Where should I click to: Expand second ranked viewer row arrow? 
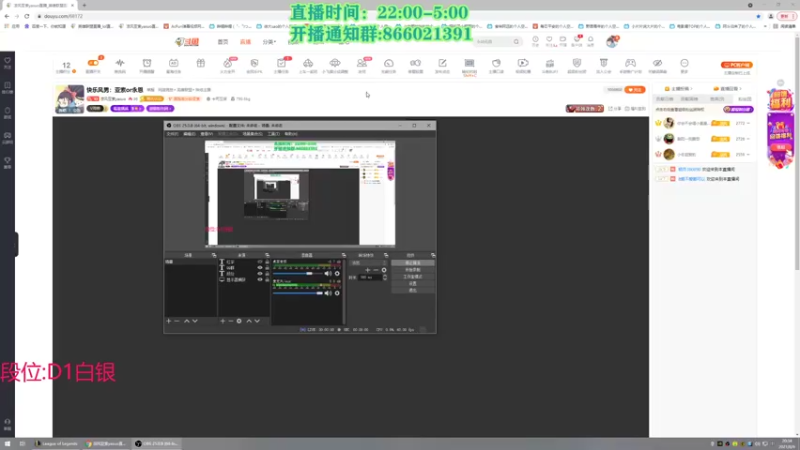(748, 139)
